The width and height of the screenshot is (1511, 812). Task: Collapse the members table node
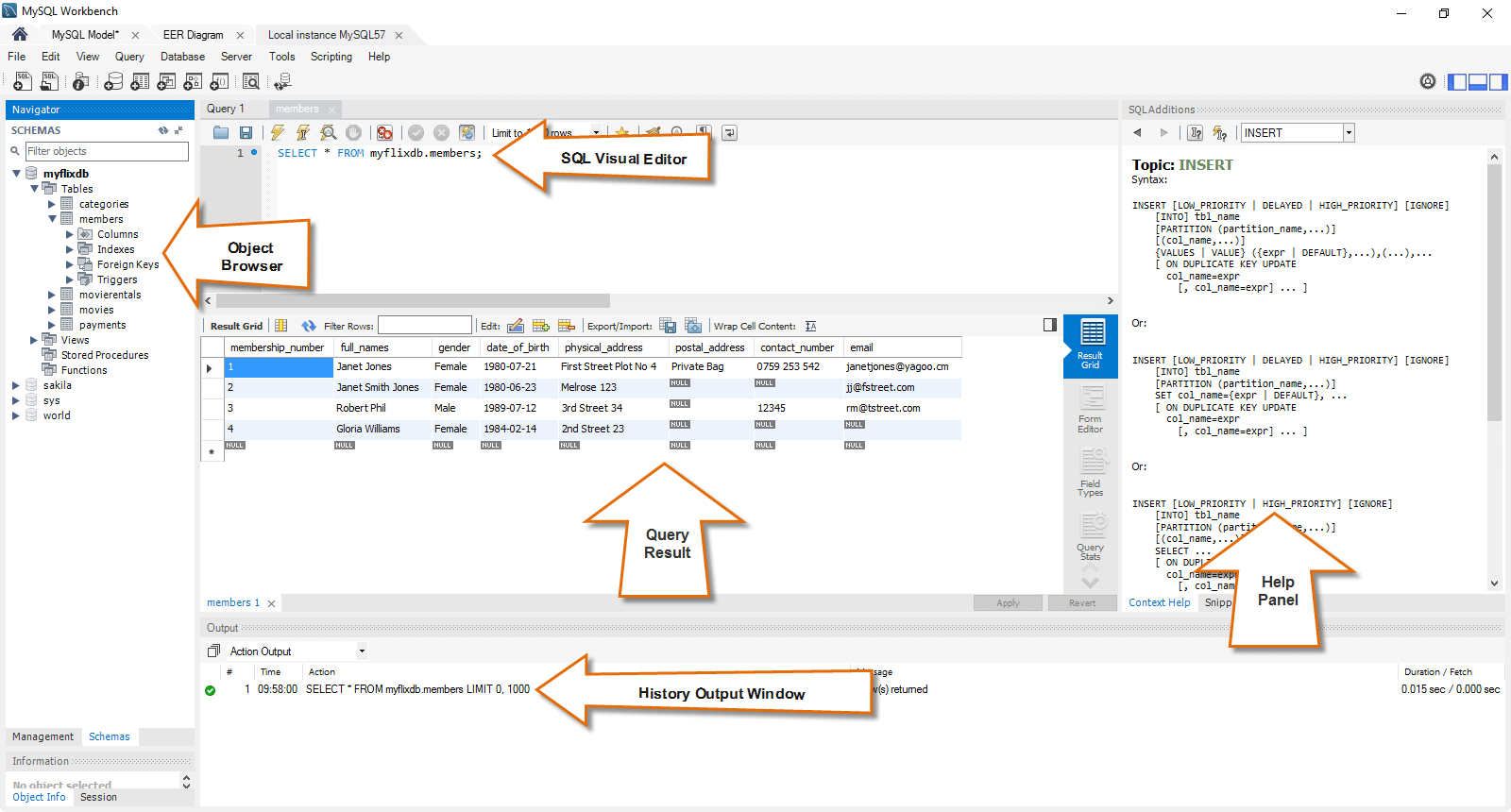pyautogui.click(x=52, y=219)
